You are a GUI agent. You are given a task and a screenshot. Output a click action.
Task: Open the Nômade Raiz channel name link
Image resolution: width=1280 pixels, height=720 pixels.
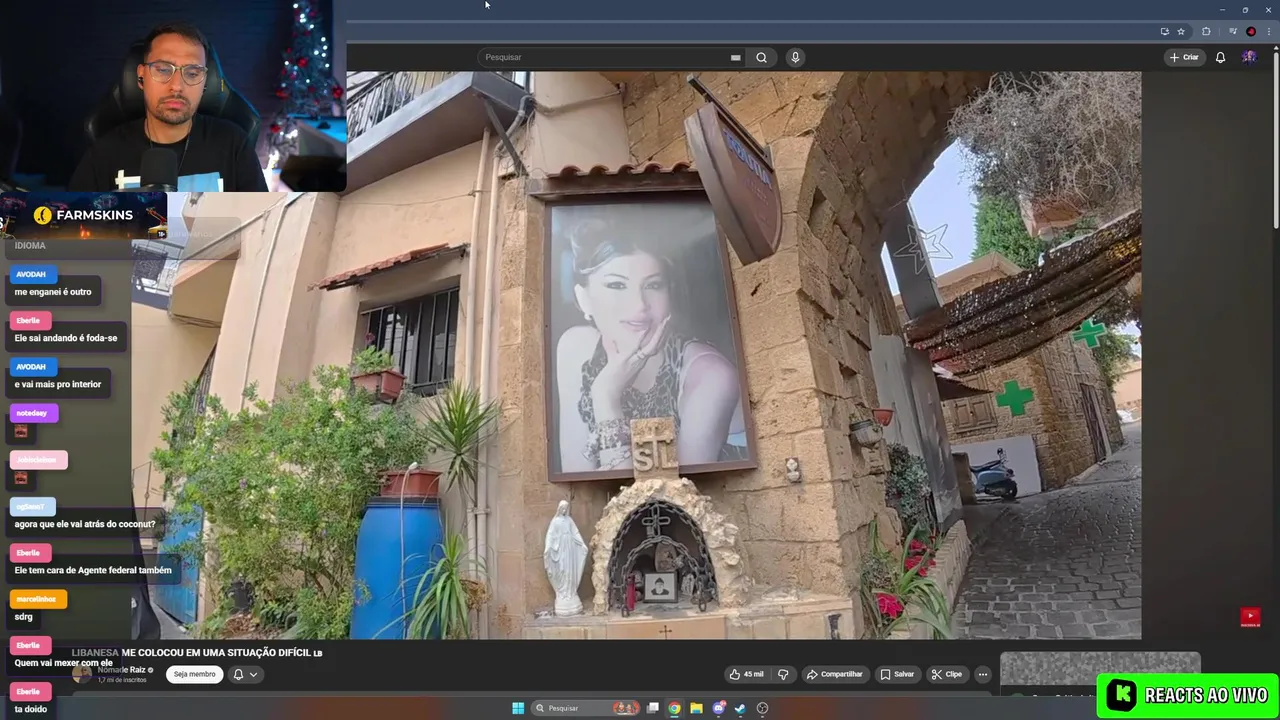tap(122, 669)
